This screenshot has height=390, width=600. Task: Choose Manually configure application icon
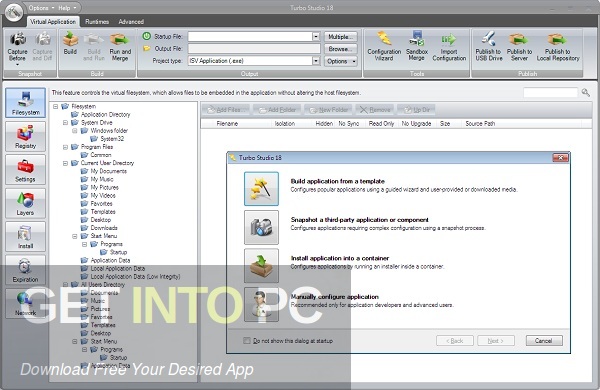[x=261, y=304]
